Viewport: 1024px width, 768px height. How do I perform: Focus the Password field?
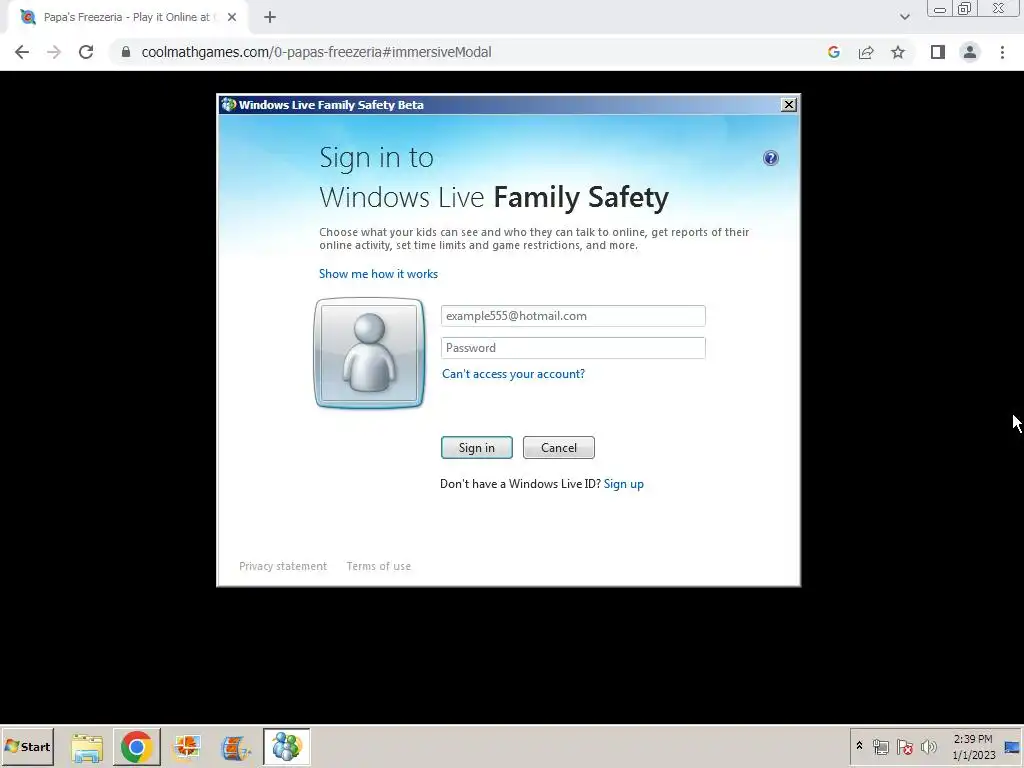click(573, 348)
